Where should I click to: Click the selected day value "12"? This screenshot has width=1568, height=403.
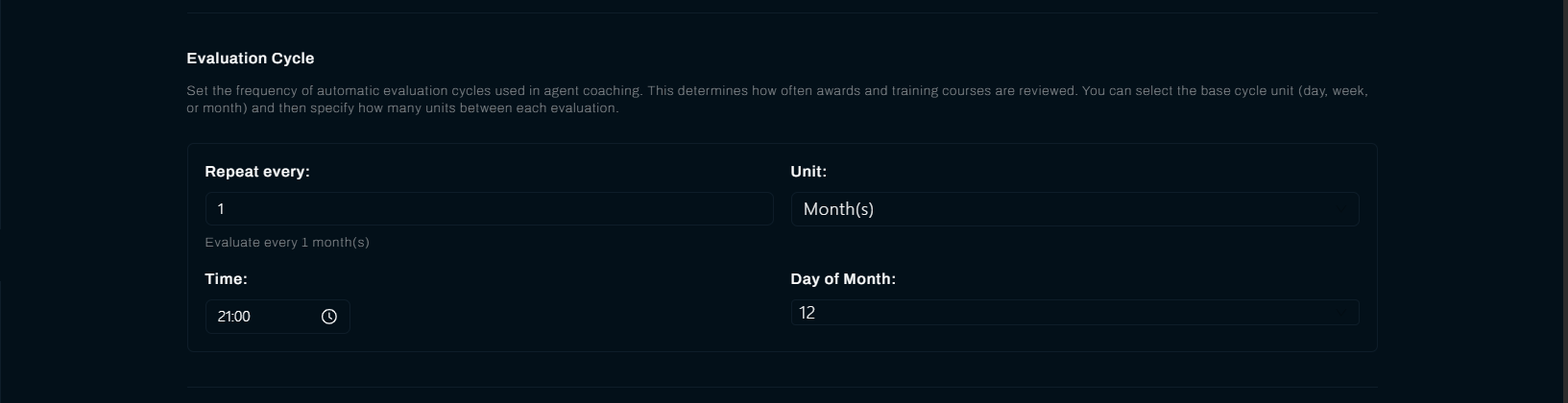pyautogui.click(x=808, y=313)
